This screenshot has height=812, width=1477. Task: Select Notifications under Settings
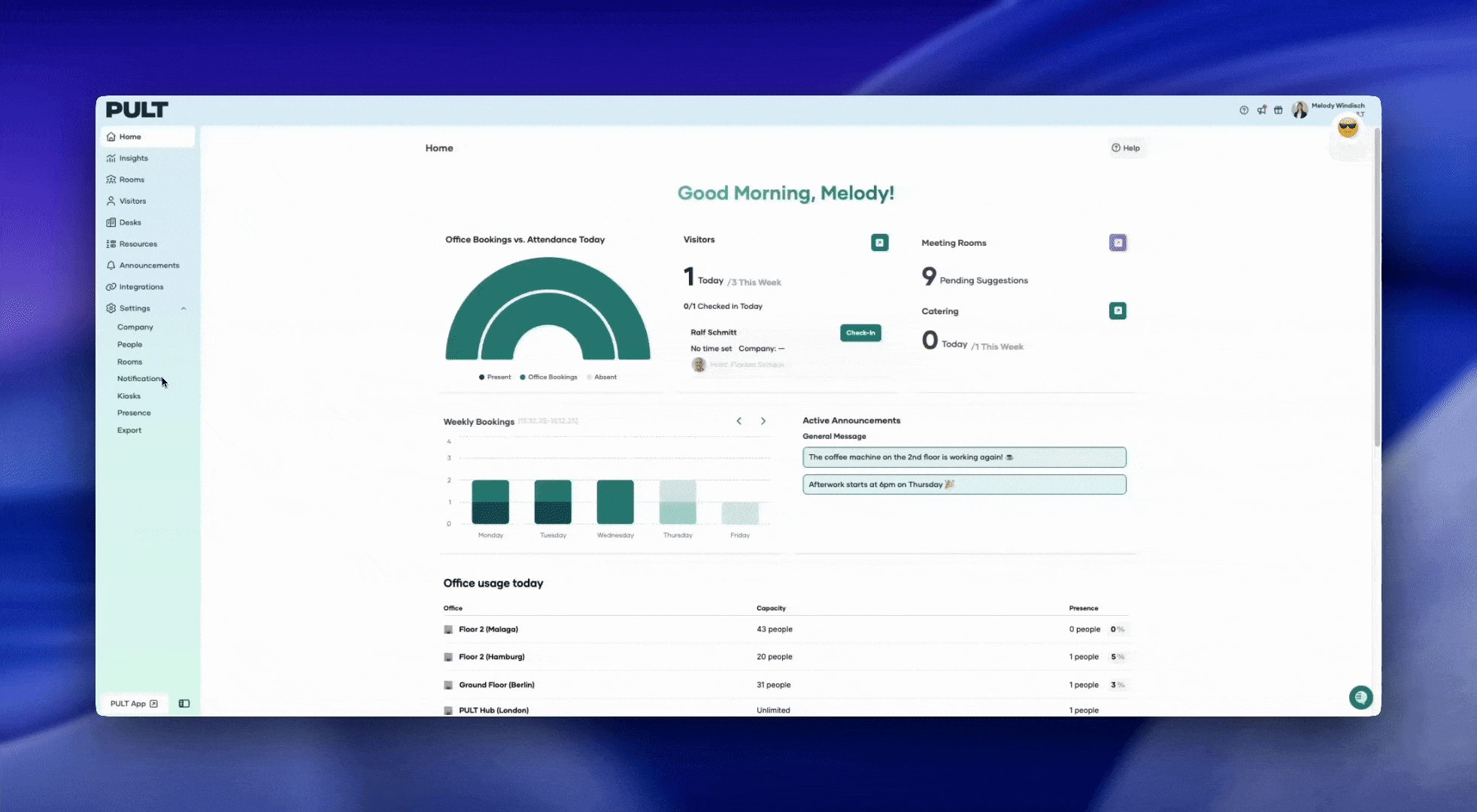(x=139, y=379)
